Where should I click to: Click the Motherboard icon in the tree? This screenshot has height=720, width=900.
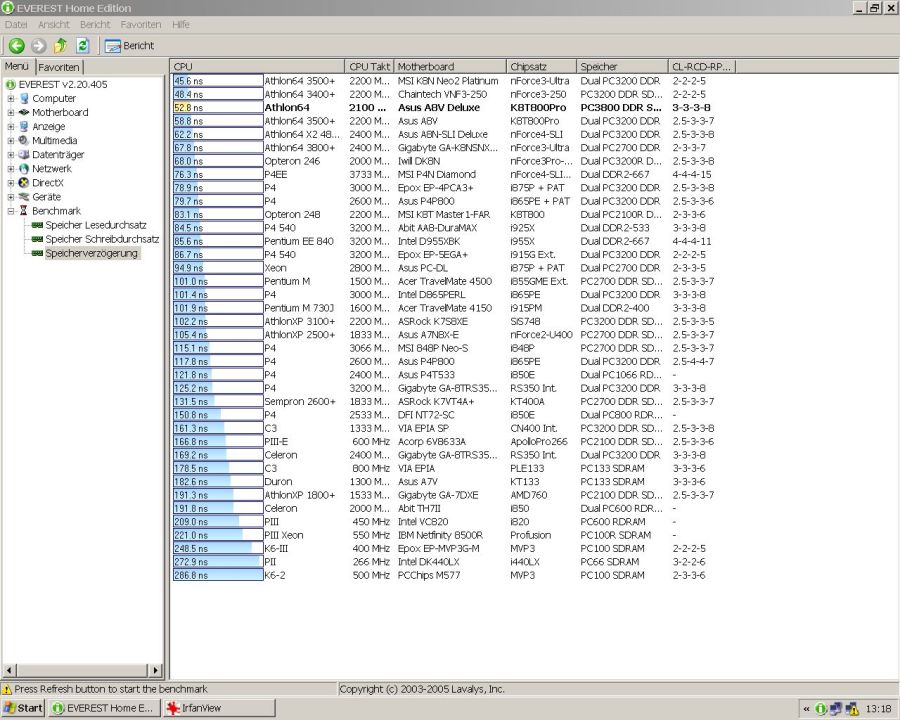(24, 113)
